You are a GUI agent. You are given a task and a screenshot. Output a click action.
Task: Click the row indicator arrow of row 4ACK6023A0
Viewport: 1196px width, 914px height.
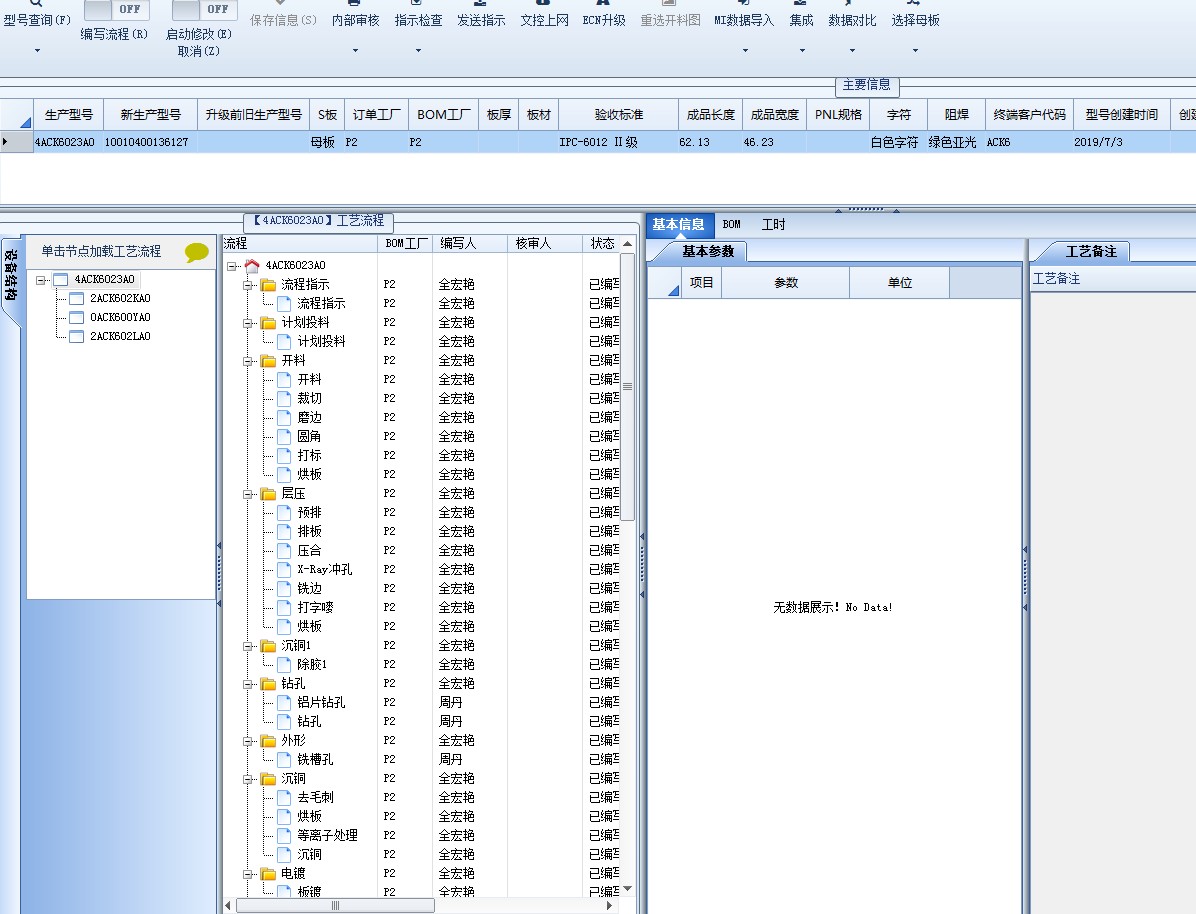[5, 142]
